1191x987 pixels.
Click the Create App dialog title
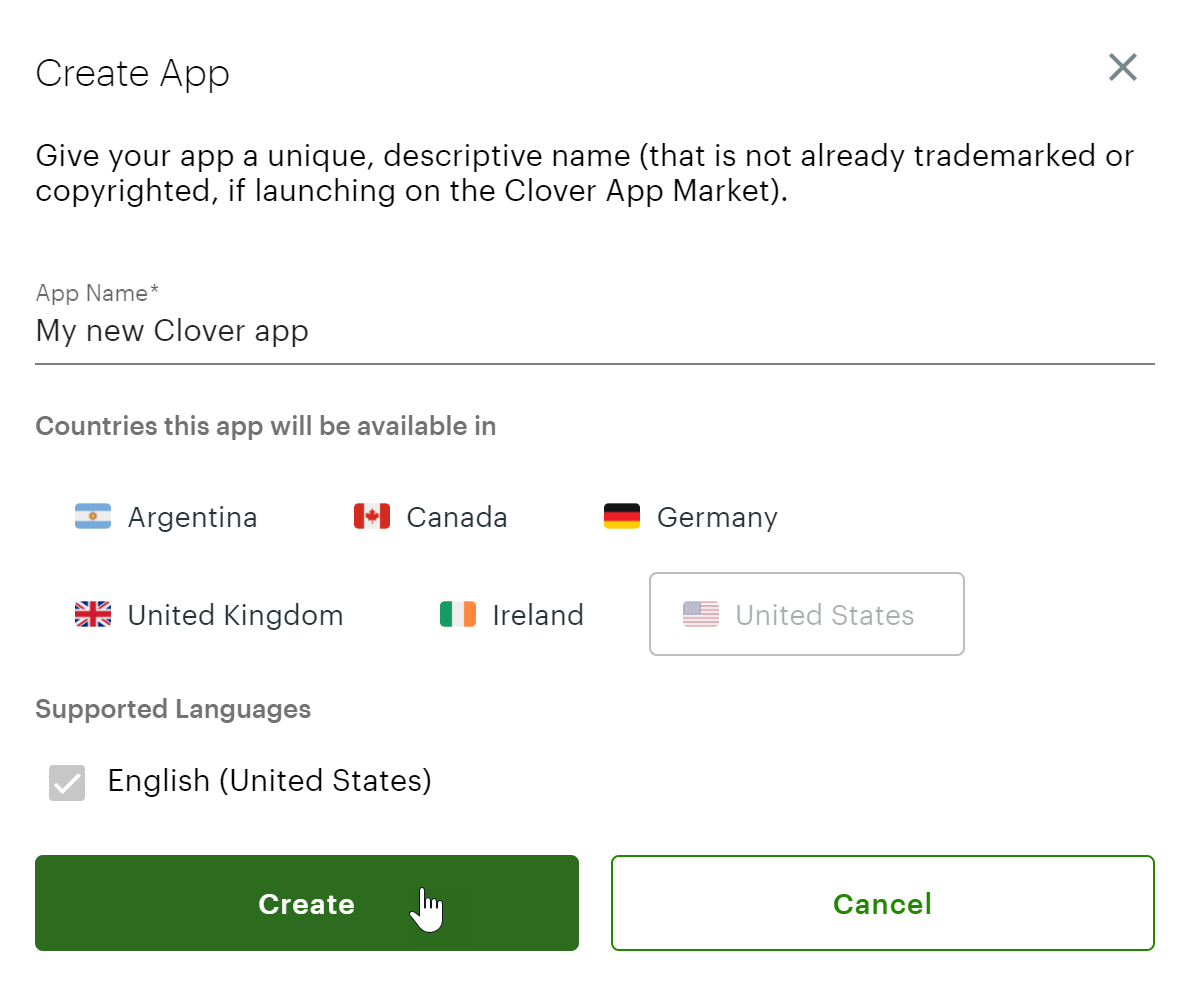pos(132,74)
